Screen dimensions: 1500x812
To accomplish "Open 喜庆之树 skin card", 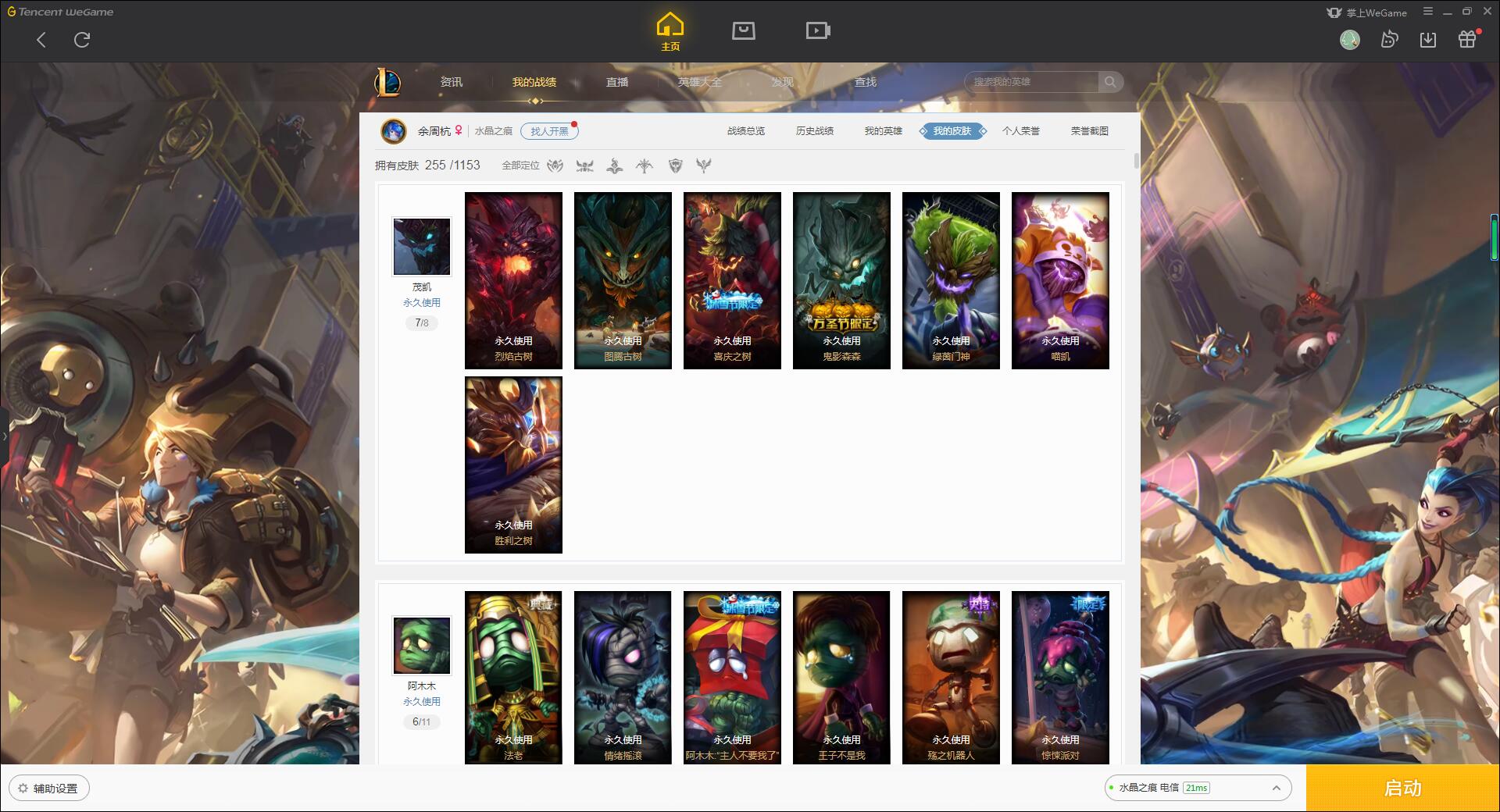I will point(732,280).
